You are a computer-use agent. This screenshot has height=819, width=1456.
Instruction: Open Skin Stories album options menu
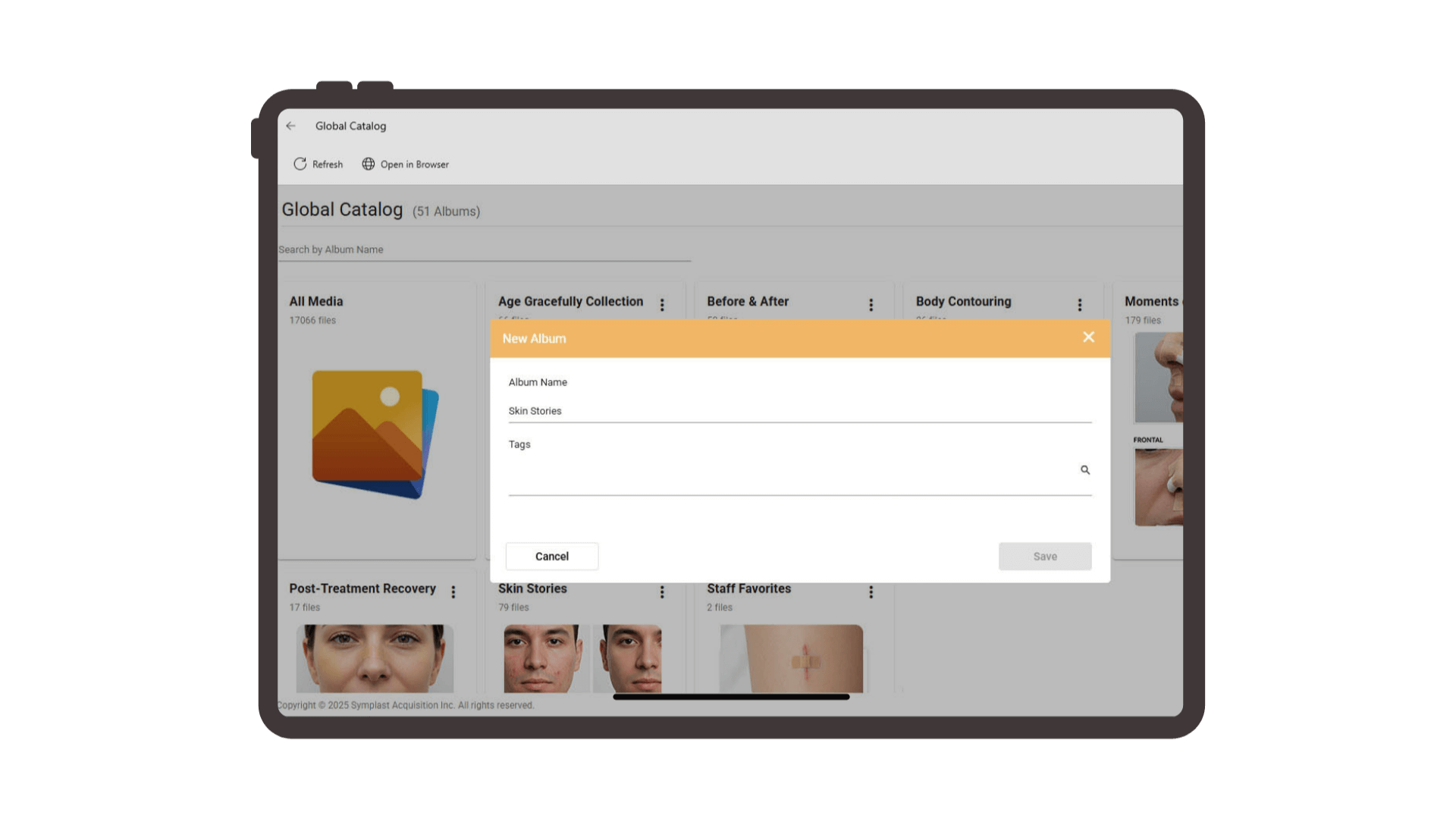662,591
